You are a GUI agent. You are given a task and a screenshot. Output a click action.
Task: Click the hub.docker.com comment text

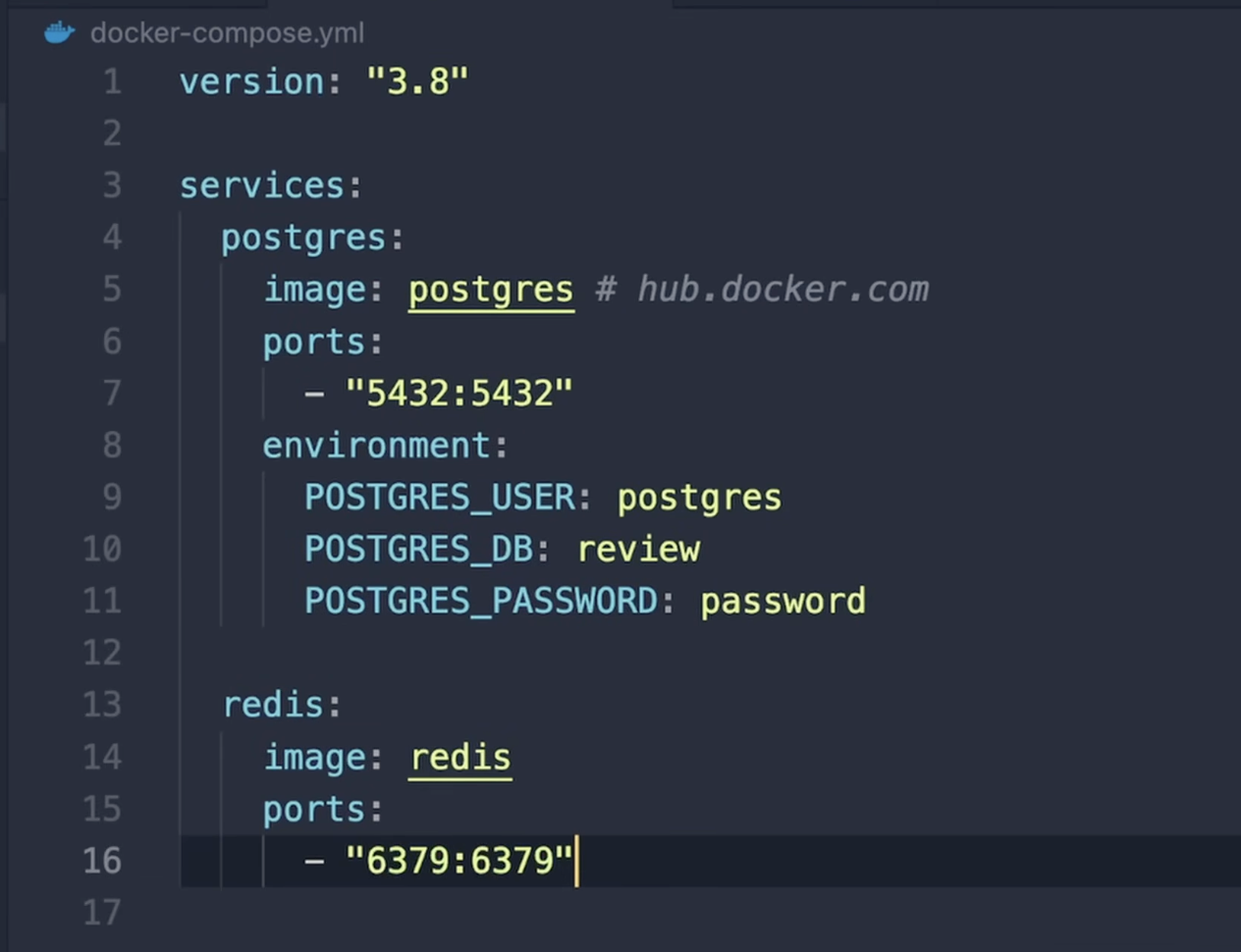pyautogui.click(x=782, y=289)
